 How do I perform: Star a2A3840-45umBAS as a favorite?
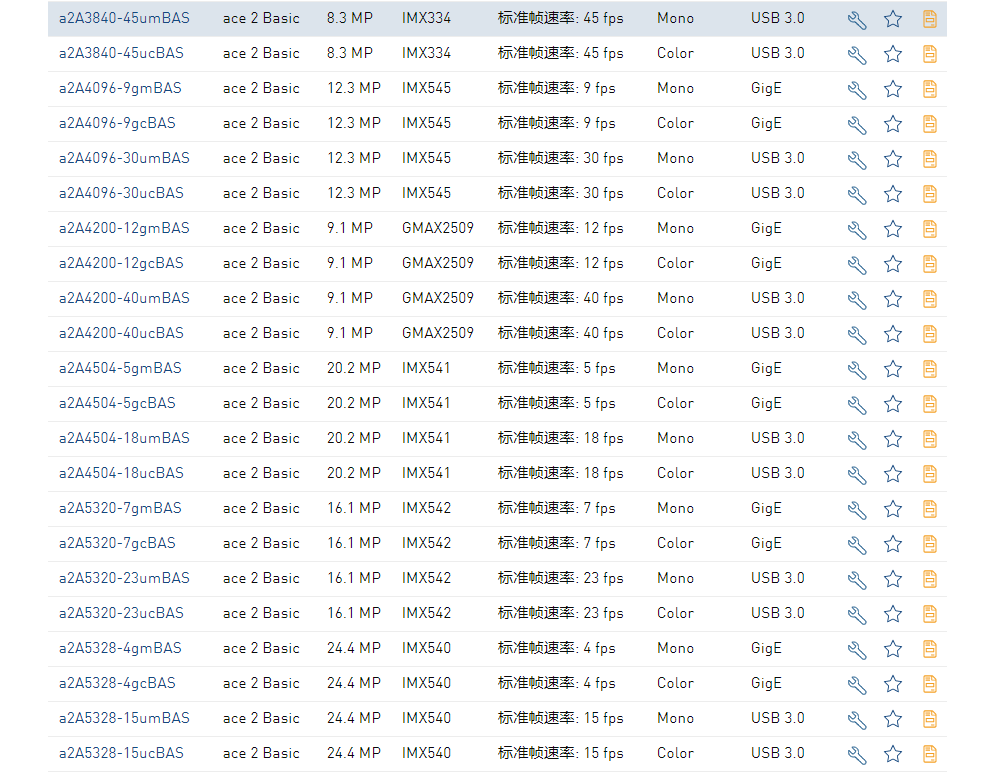click(893, 19)
